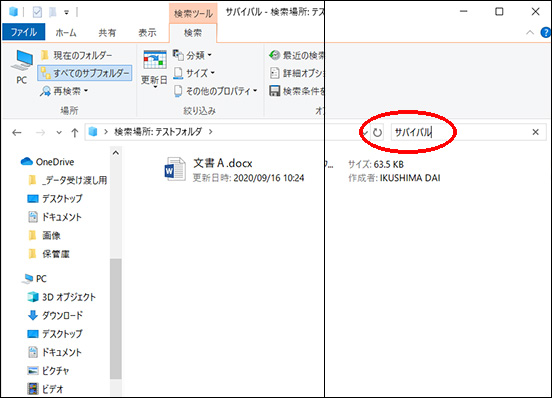The height and width of the screenshot is (398, 552).
Task: Collapse the ribbon with the caret
Action: click(530, 33)
